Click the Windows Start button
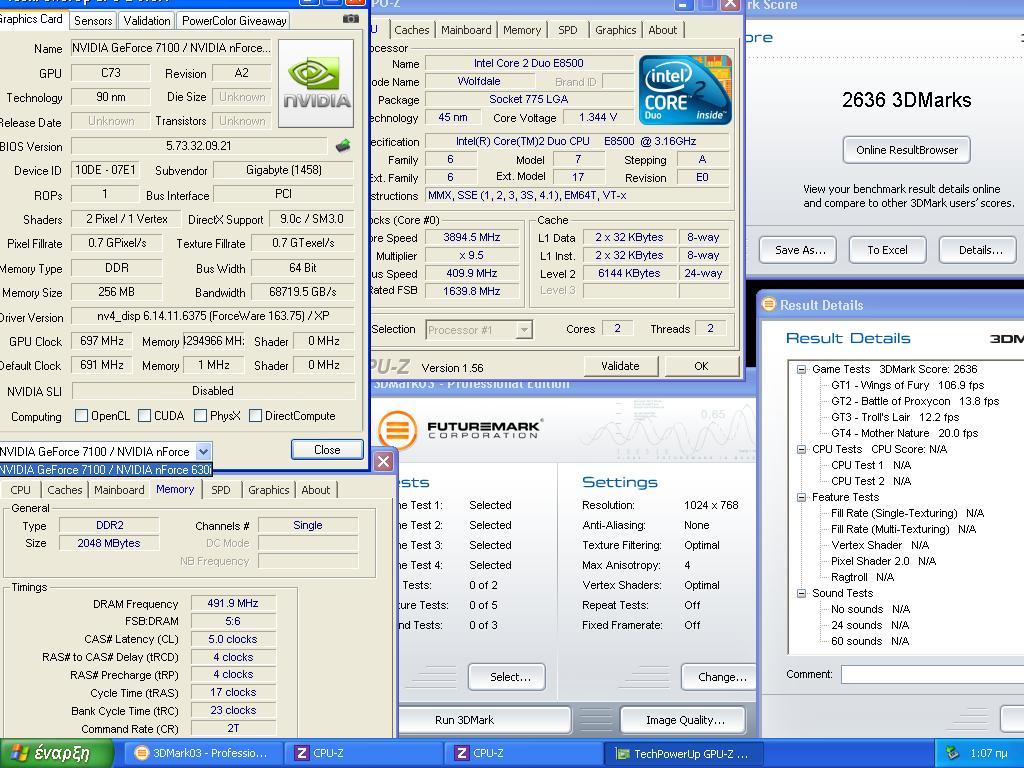The width and height of the screenshot is (1024, 768). pos(57,754)
